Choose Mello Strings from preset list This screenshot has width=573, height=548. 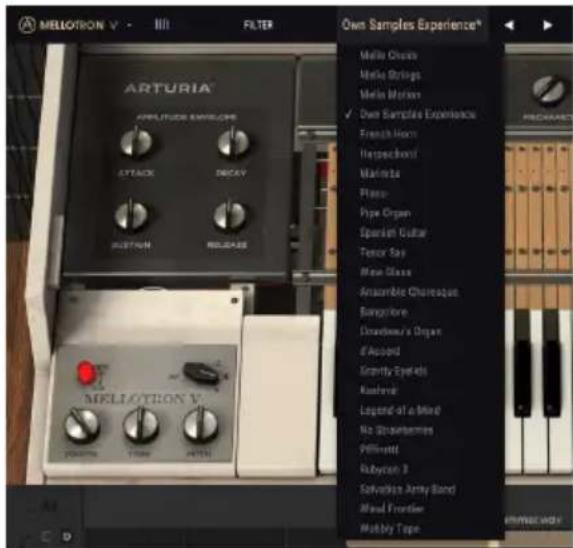point(390,75)
